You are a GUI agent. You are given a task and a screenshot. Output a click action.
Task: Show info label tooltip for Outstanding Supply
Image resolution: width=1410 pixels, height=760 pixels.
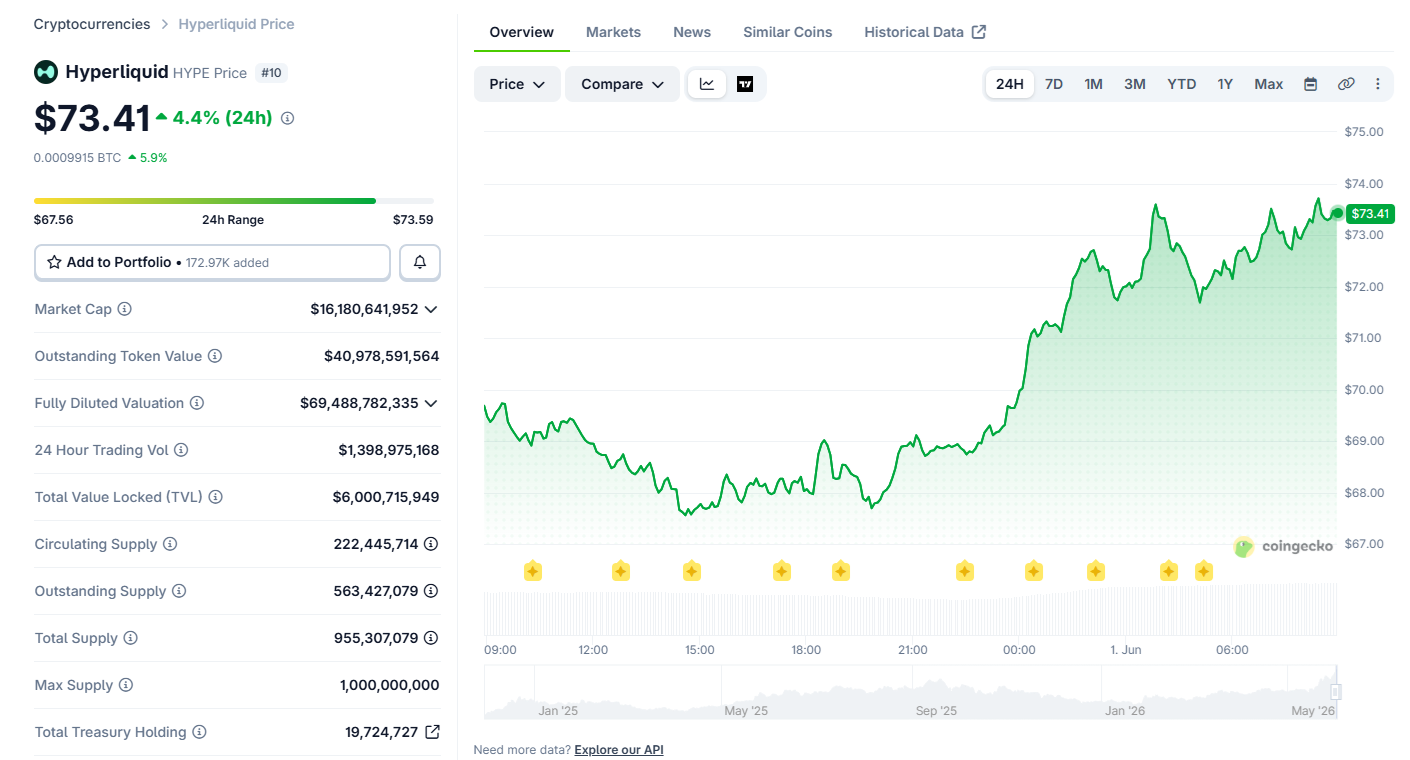point(179,591)
